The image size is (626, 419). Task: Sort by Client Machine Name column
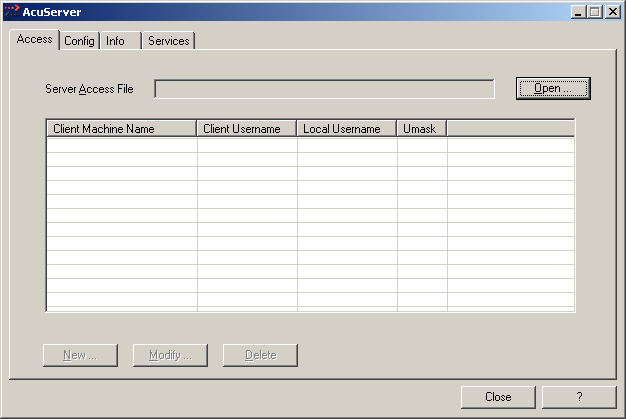point(122,129)
